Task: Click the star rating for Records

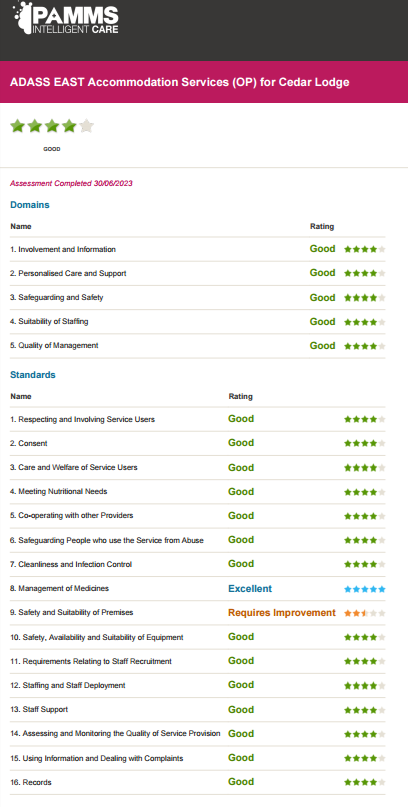Action: (x=365, y=782)
